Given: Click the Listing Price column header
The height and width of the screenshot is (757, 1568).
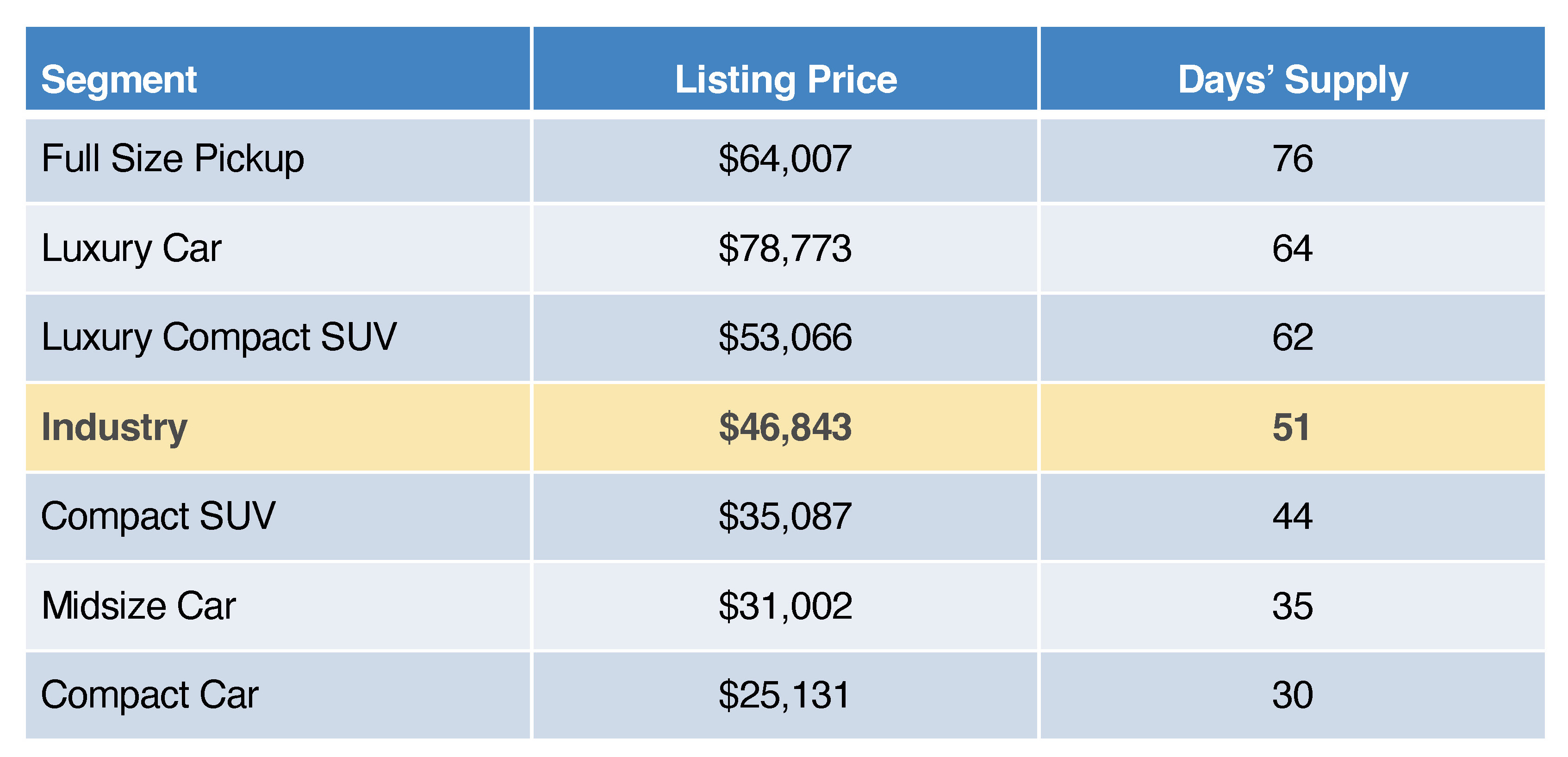Looking at the screenshot, I should point(785,80).
